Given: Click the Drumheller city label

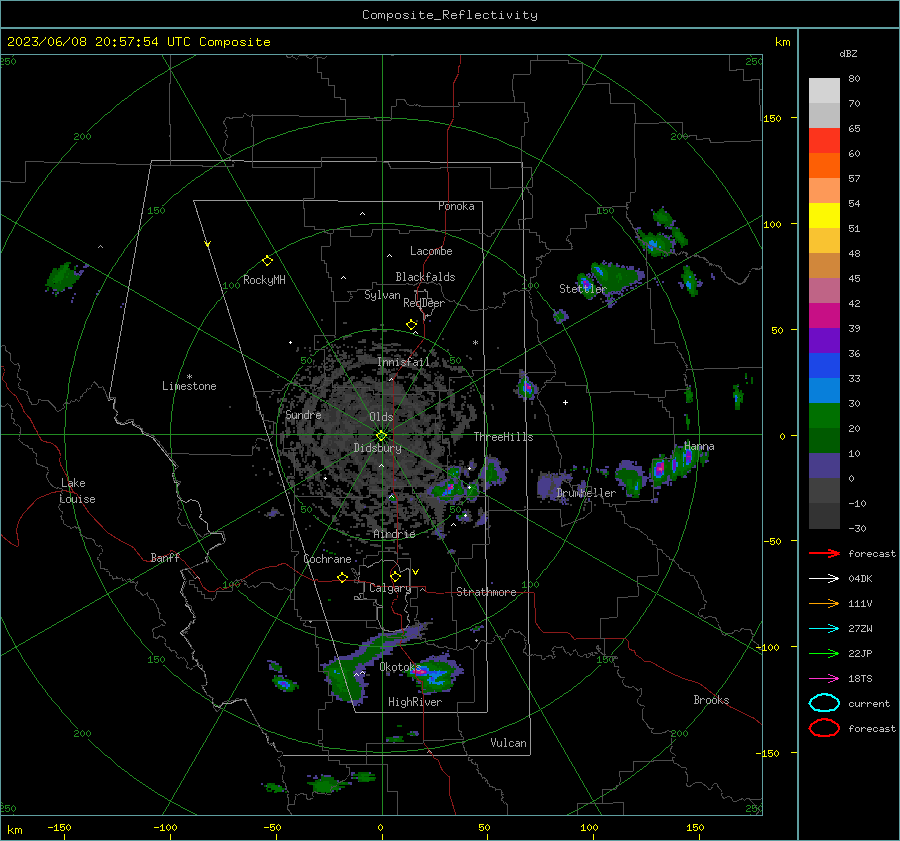Looking at the screenshot, I should tap(586, 493).
